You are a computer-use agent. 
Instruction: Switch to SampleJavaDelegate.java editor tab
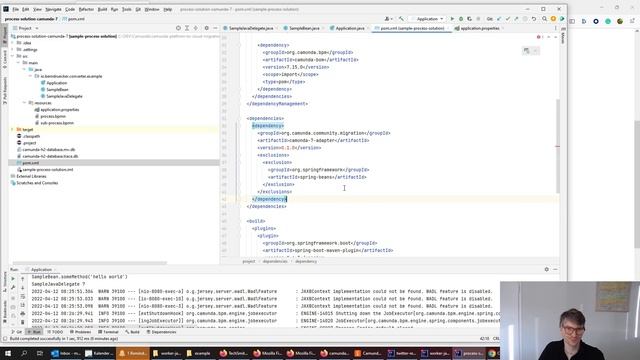click(250, 28)
